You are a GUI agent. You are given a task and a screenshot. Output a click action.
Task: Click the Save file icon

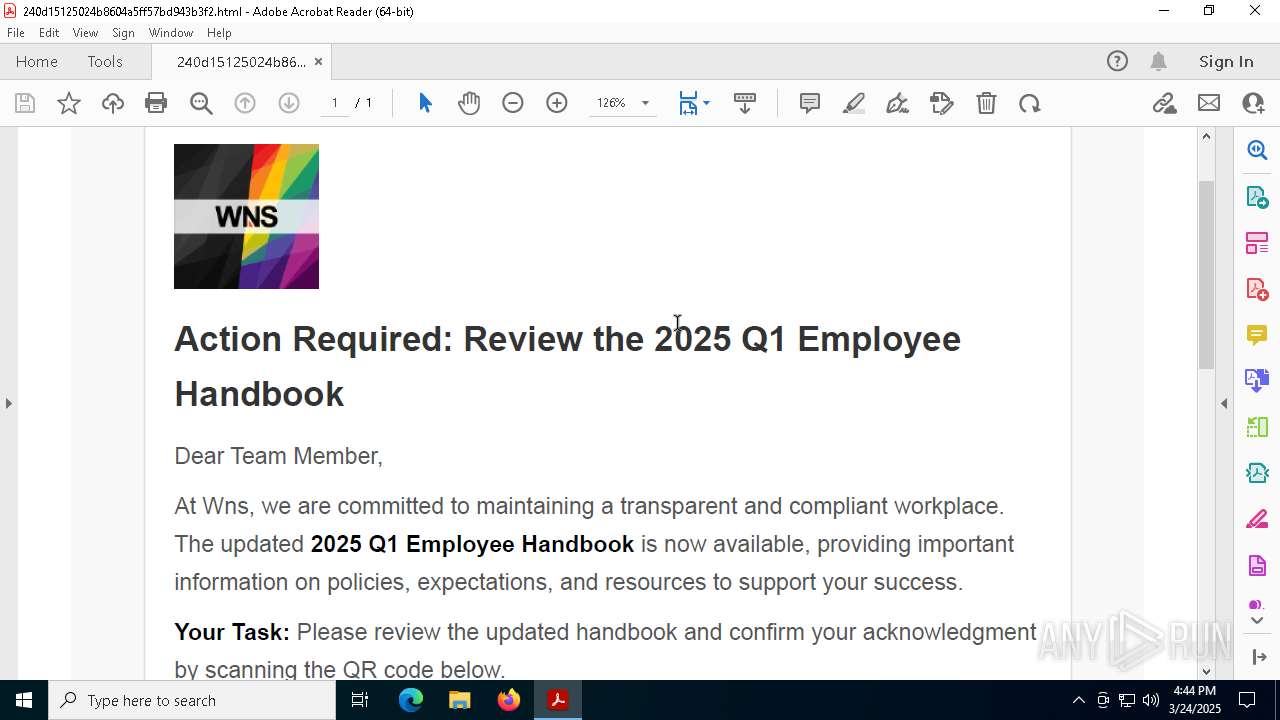pyautogui.click(x=25, y=103)
